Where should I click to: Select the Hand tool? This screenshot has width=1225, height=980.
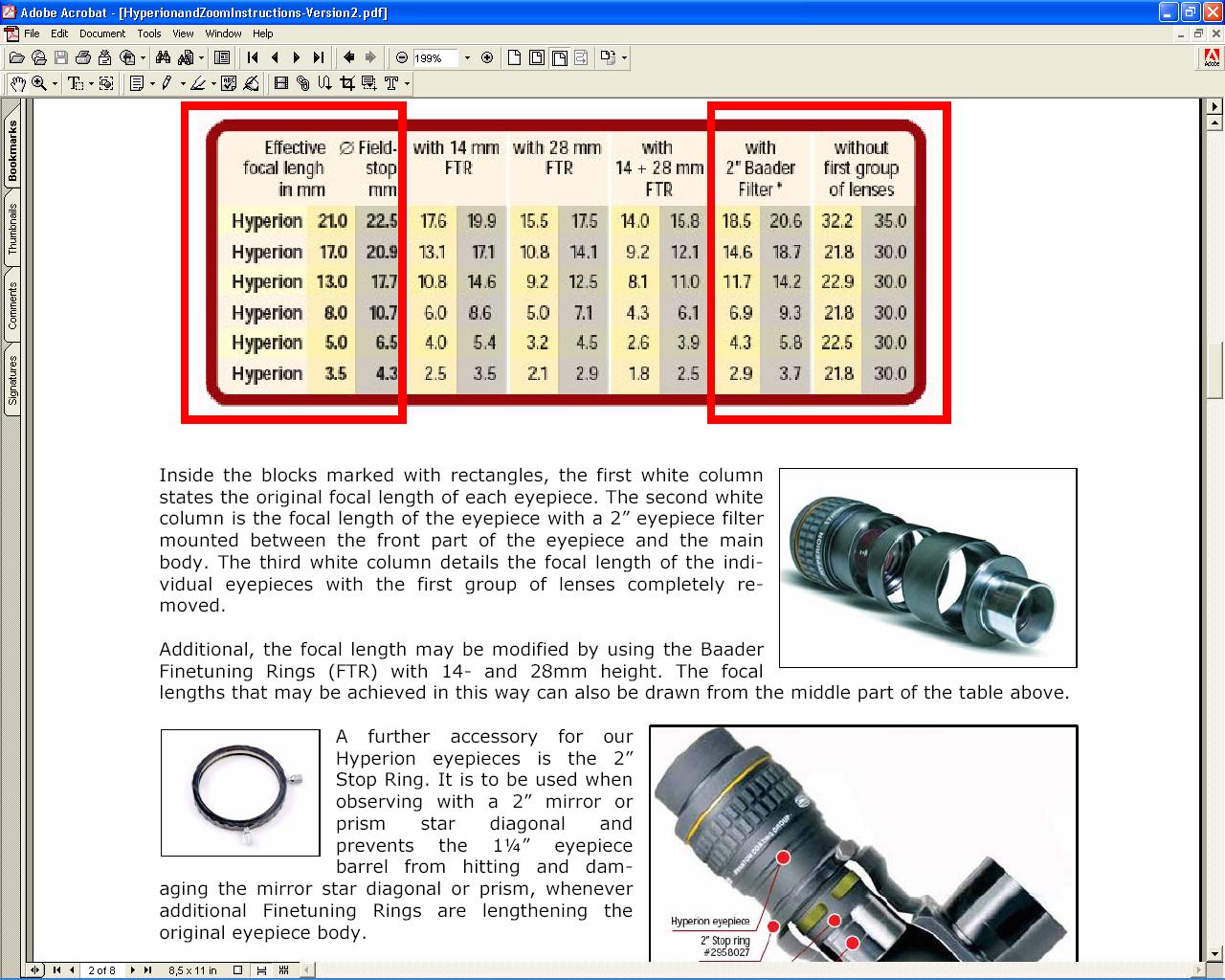(17, 84)
